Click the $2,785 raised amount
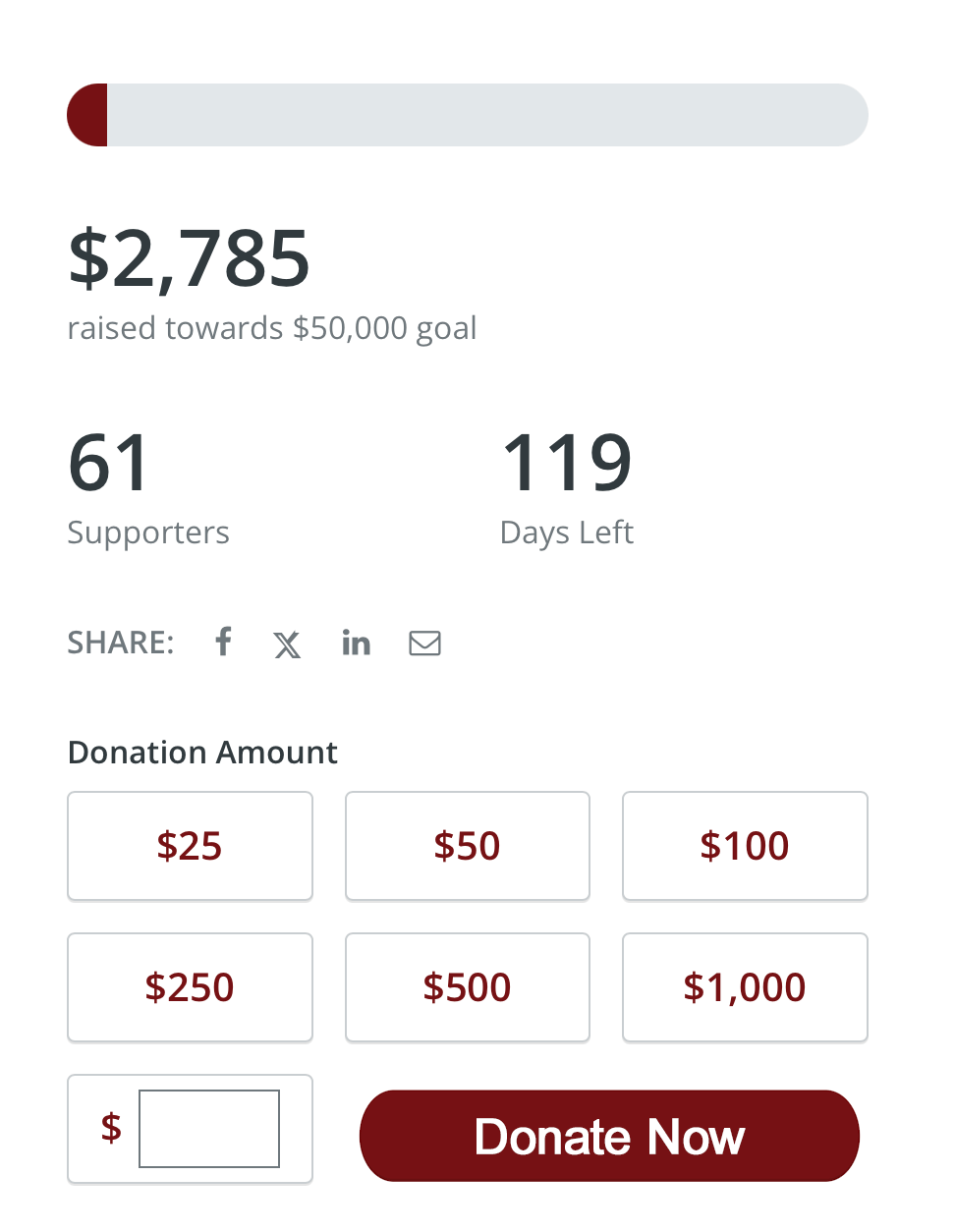955x1232 pixels. coord(189,258)
